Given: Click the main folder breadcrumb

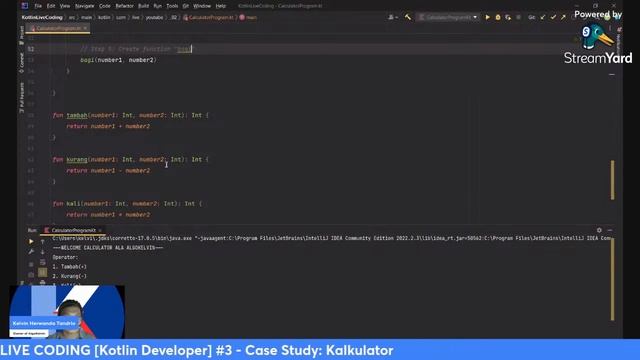Looking at the screenshot, I should click(87, 18).
